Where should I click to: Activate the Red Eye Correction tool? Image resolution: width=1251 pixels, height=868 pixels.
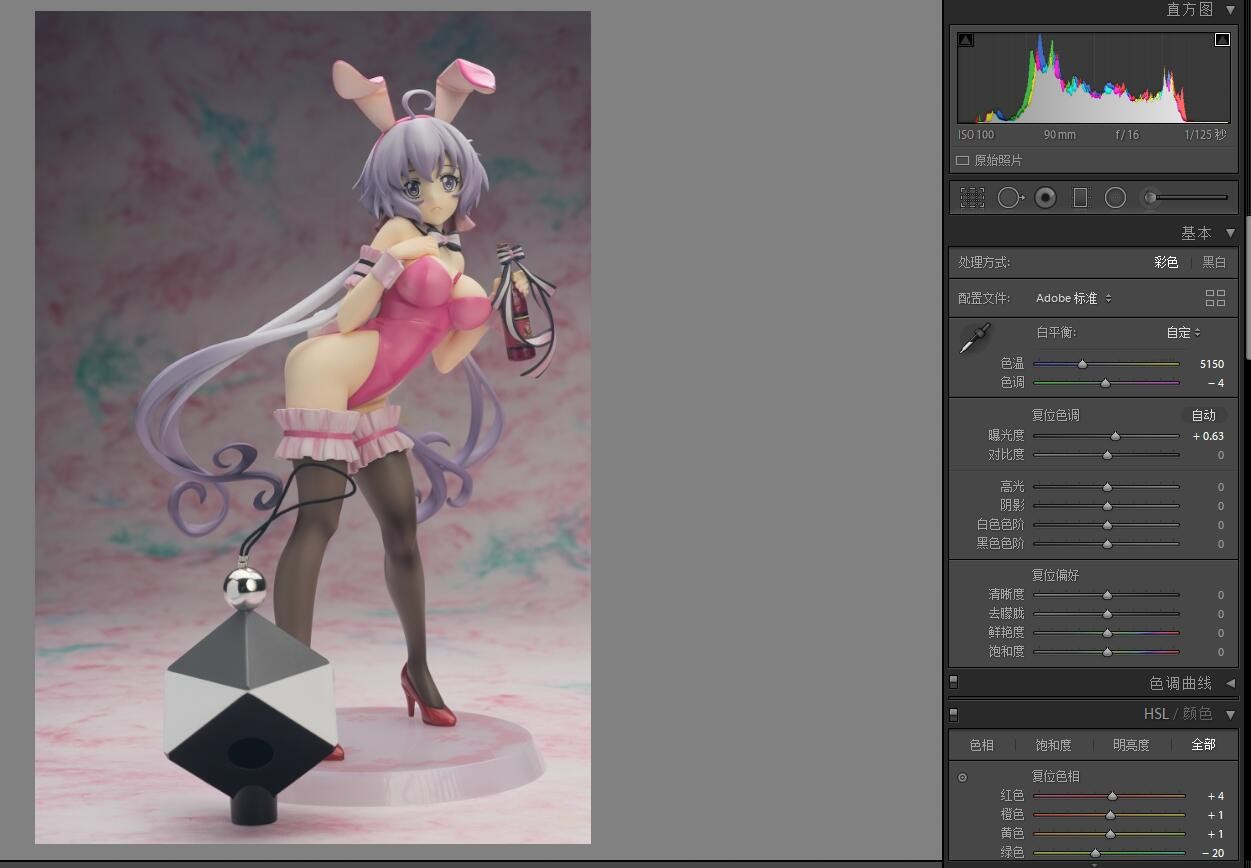(x=1045, y=198)
